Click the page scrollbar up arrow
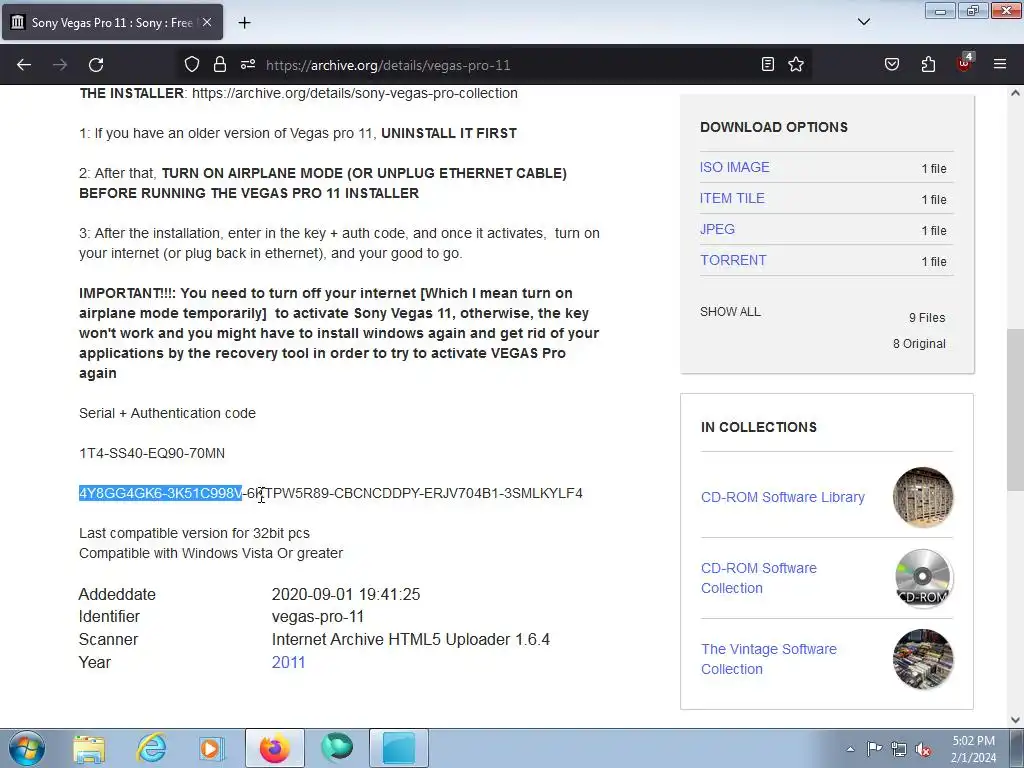 pyautogui.click(x=1015, y=93)
